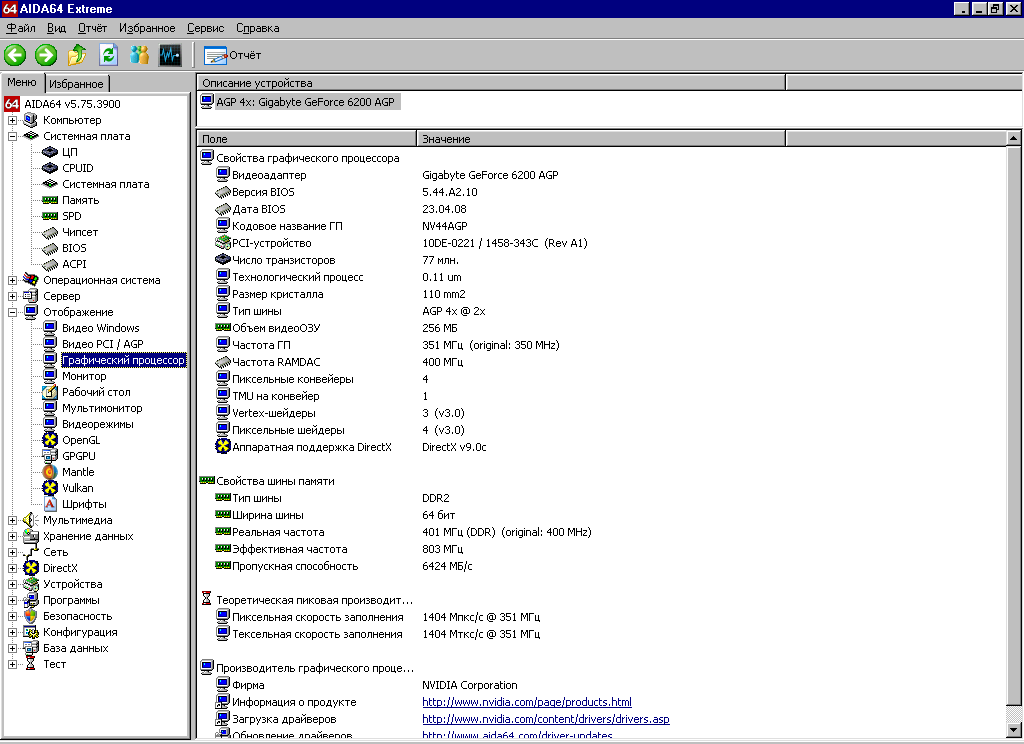Select Монитор in the Отображение section
This screenshot has height=744, width=1024.
coord(84,376)
